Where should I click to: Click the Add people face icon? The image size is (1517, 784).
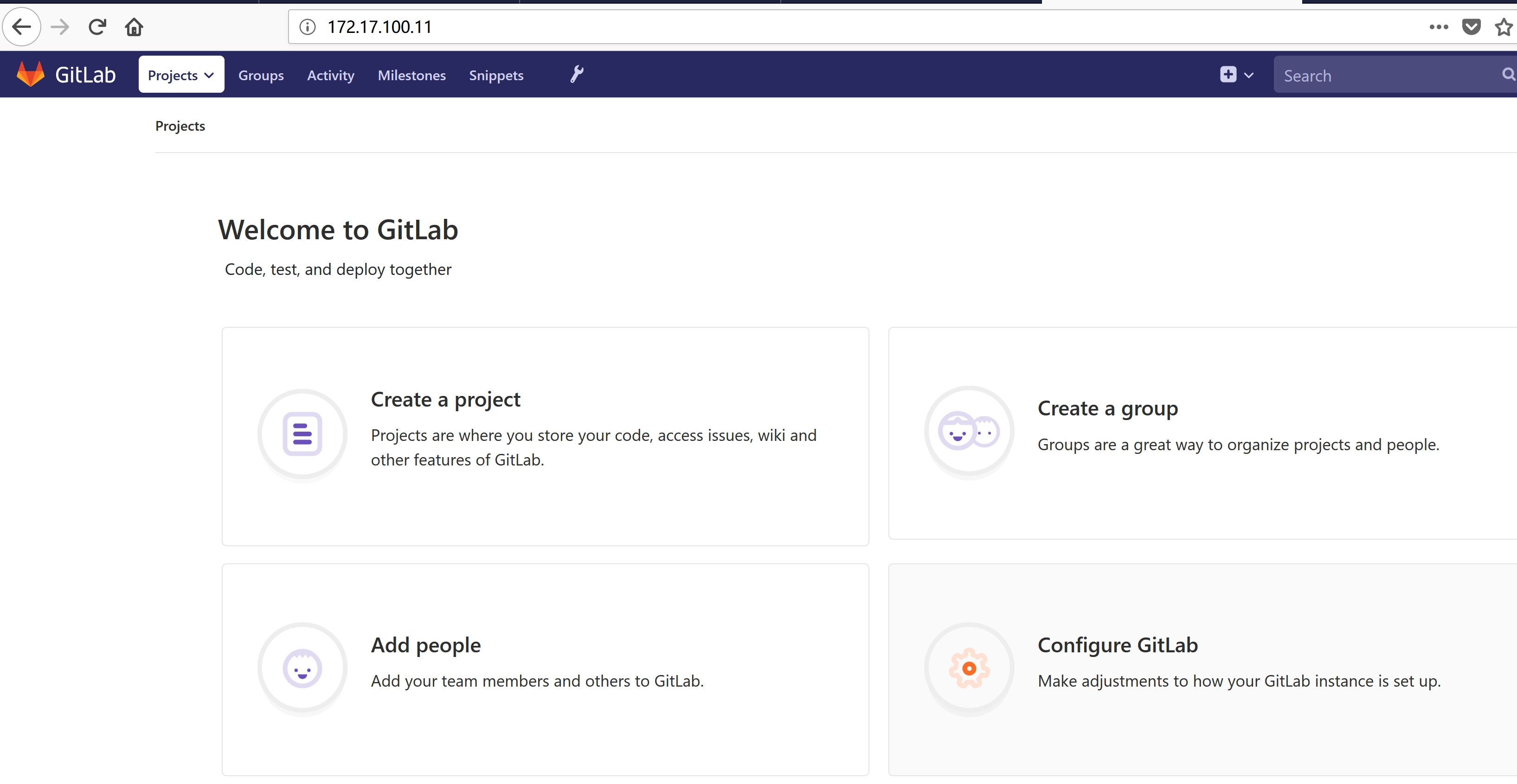(302, 669)
